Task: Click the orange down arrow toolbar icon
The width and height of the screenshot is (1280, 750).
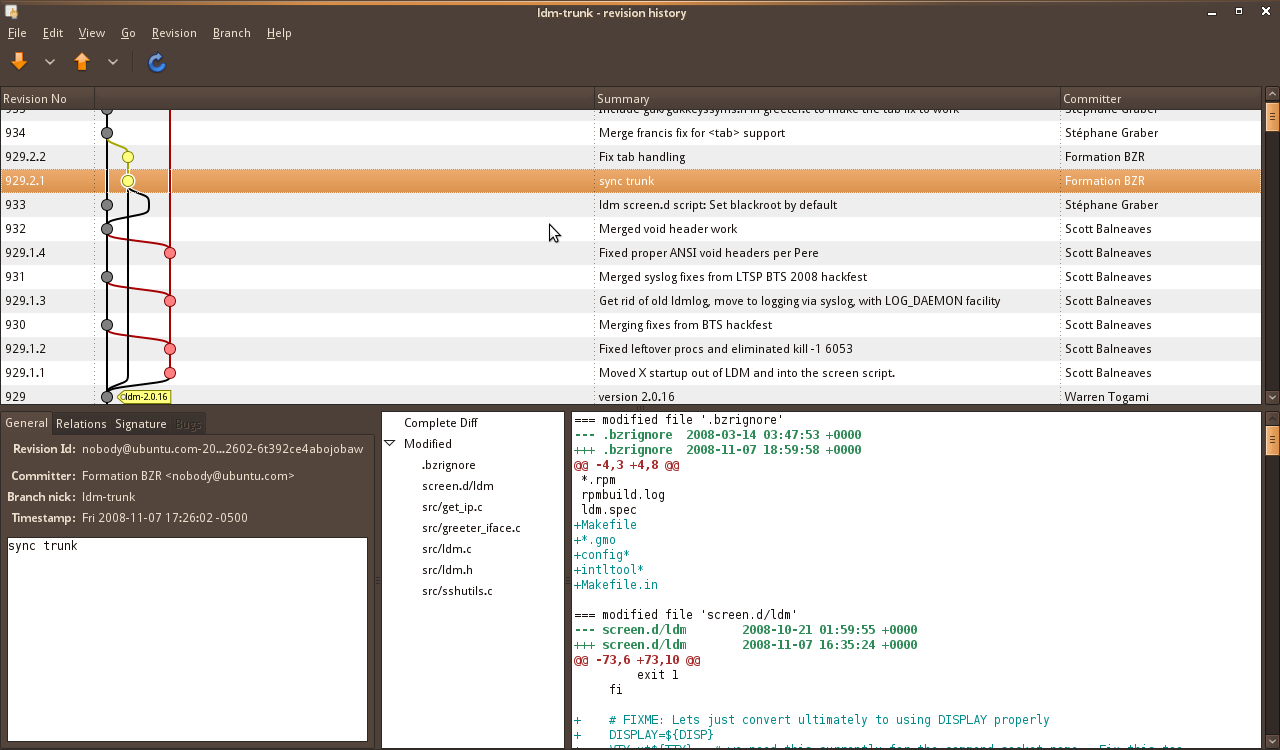Action: [19, 62]
